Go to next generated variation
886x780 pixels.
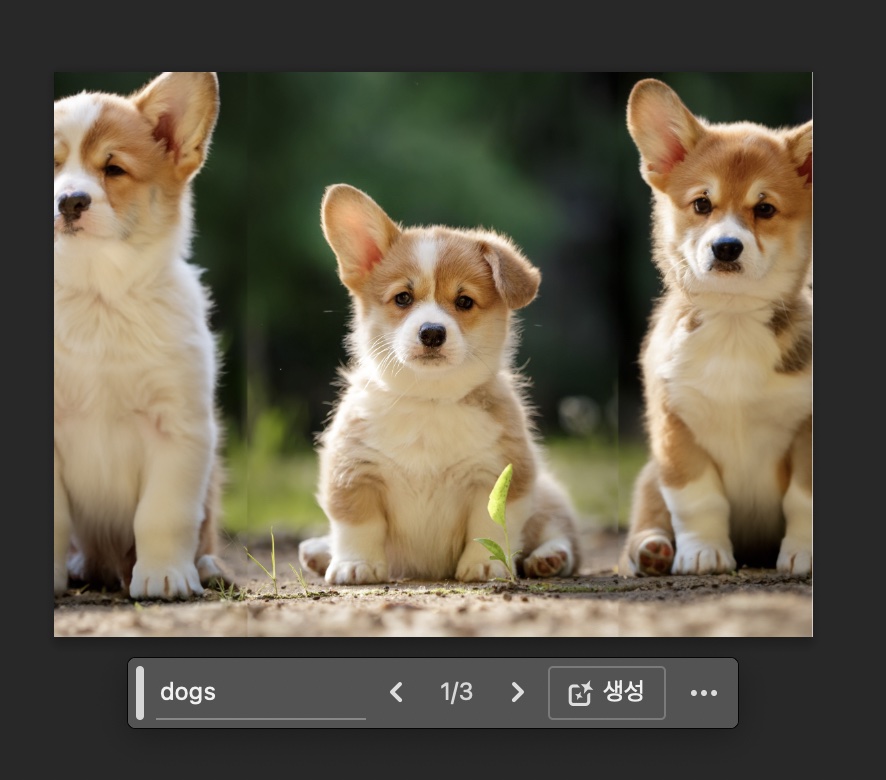(x=517, y=692)
